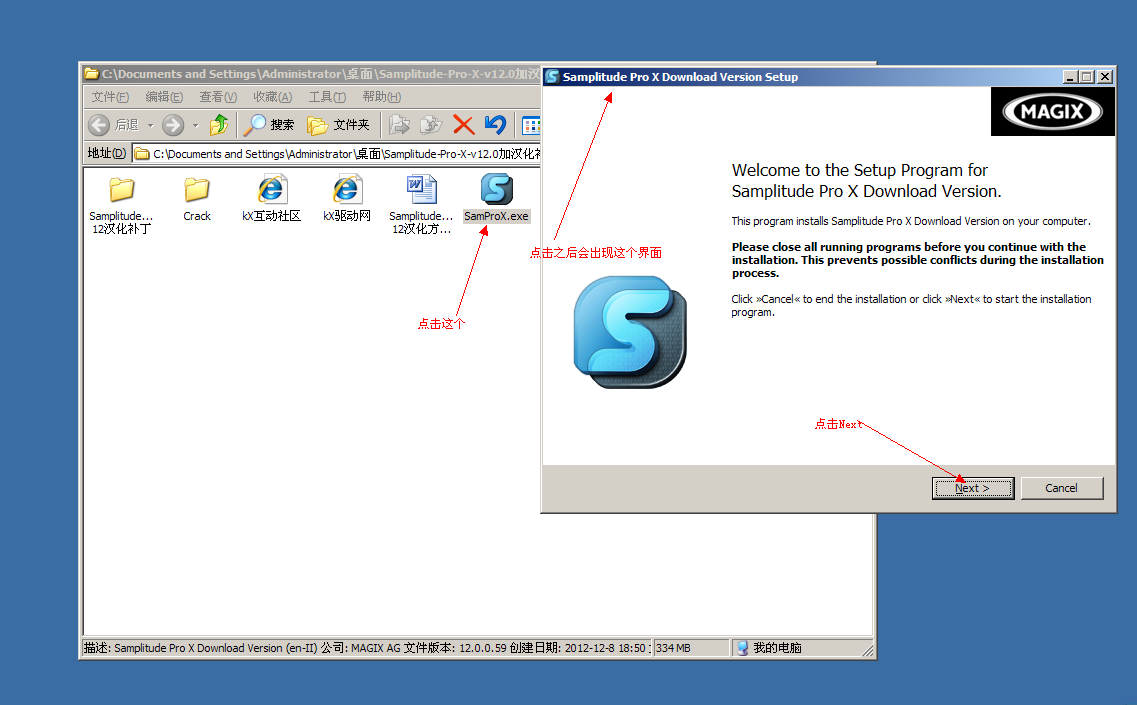This screenshot has height=705, width=1137.
Task: Click the Back (后退) arrow button in Explorer
Action: pos(99,125)
